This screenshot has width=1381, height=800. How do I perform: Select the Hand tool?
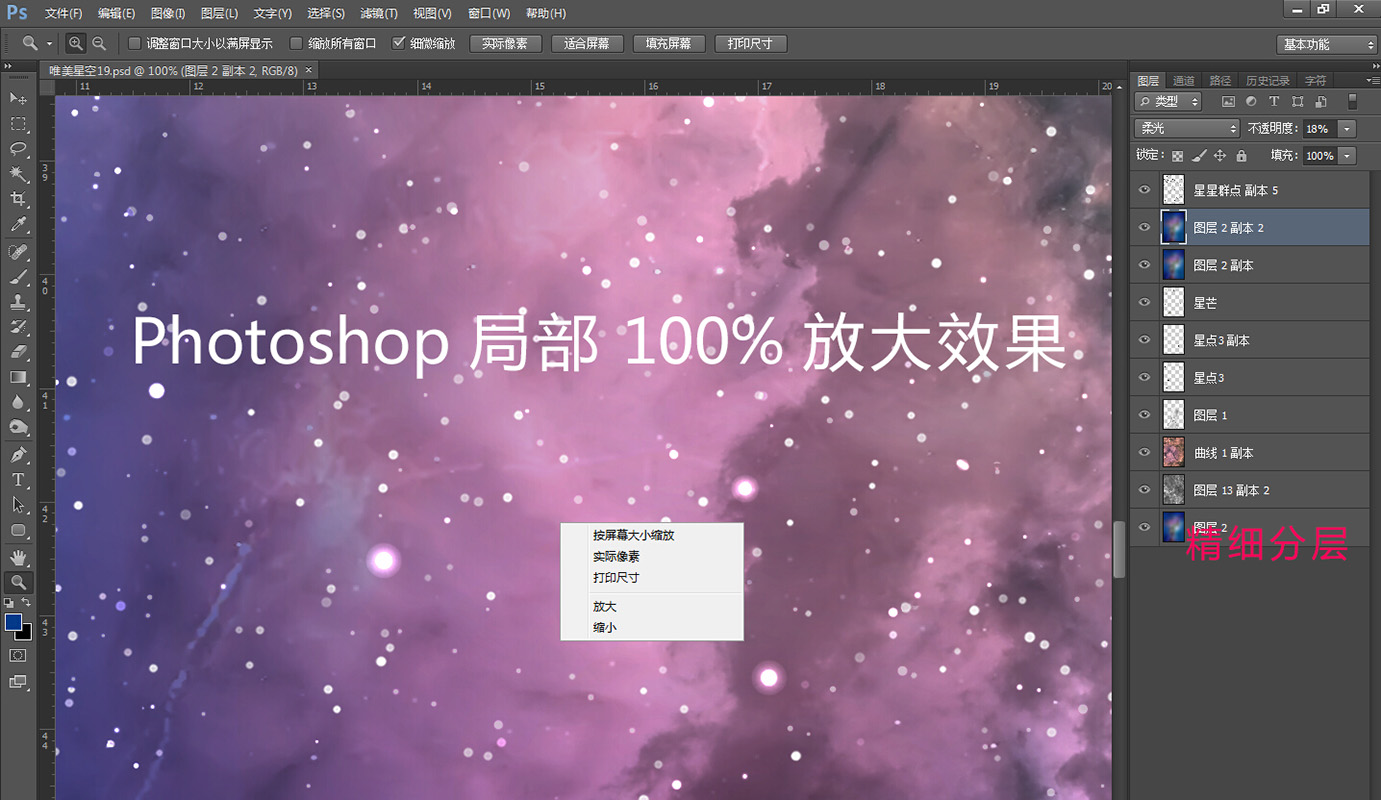click(x=18, y=557)
